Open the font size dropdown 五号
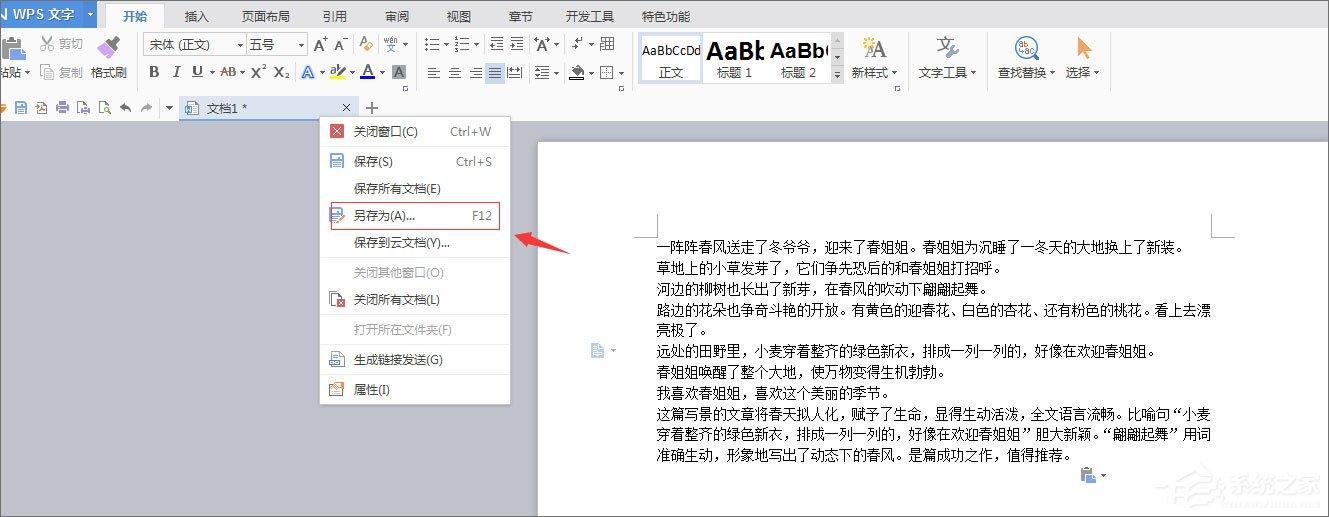The height and width of the screenshot is (517, 1329). tap(300, 45)
